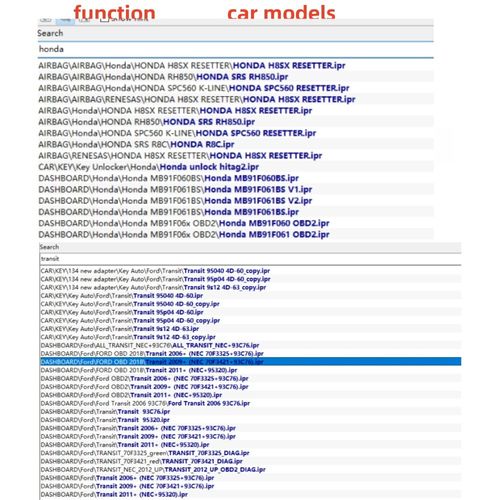Screen dimensions: 500x500
Task: Select AIRBAG\AIRBAG\RENESAS\HONDA H8SX RESETTER row
Action: pyautogui.click(x=236, y=99)
